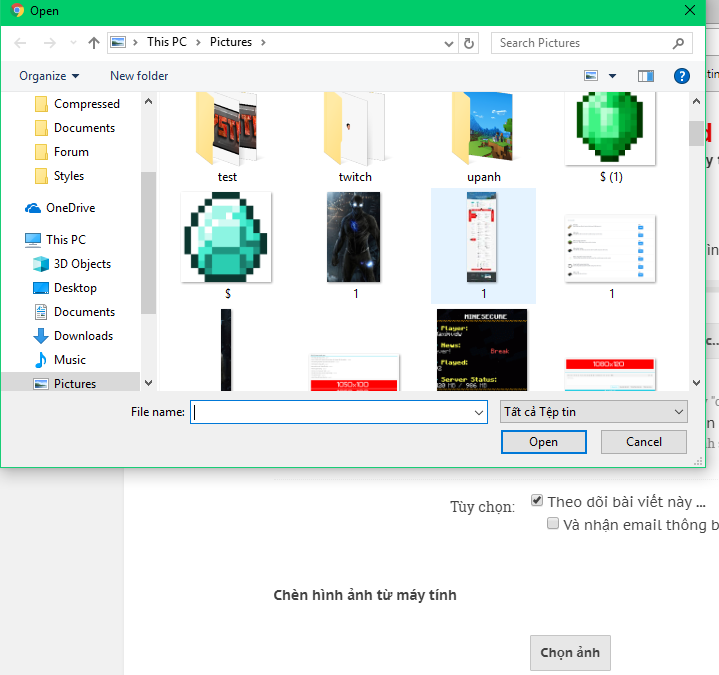This screenshot has height=675, width=719.
Task: Toggle the preview pane
Action: point(646,76)
